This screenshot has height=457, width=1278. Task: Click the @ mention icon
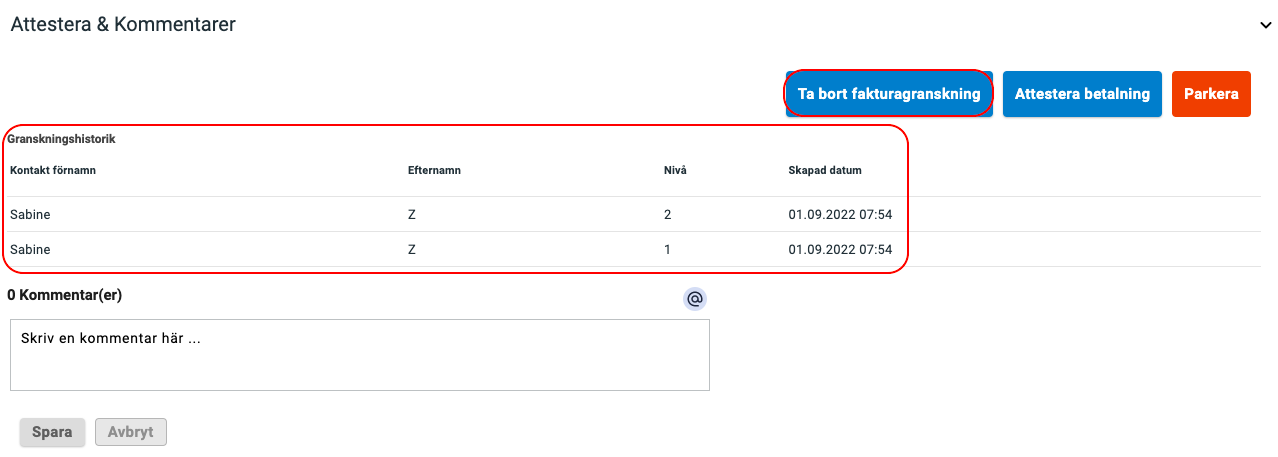(x=695, y=298)
